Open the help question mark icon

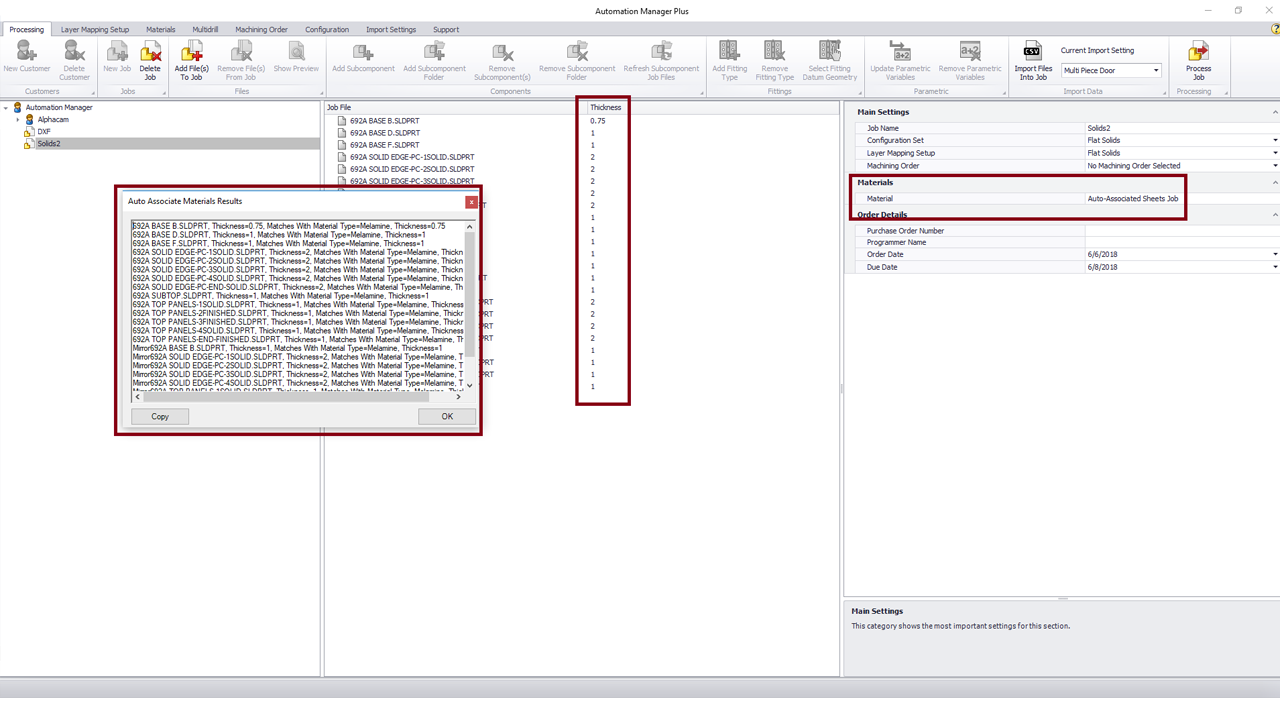[1274, 29]
